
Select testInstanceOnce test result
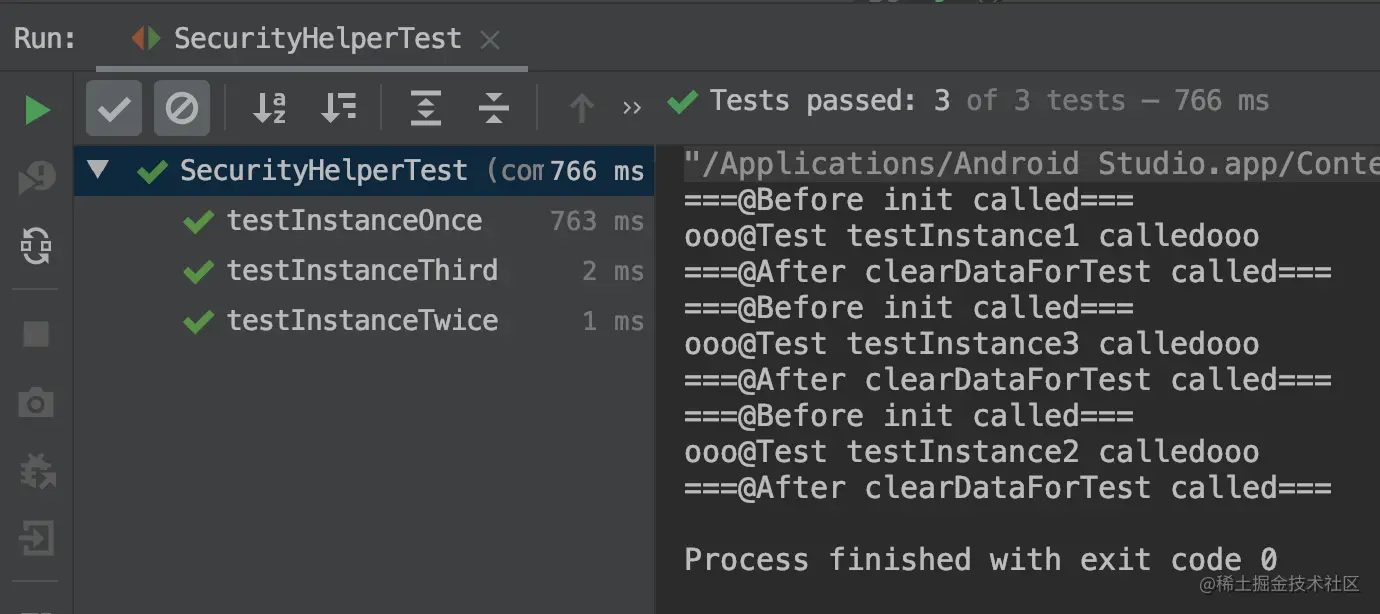[354, 221]
